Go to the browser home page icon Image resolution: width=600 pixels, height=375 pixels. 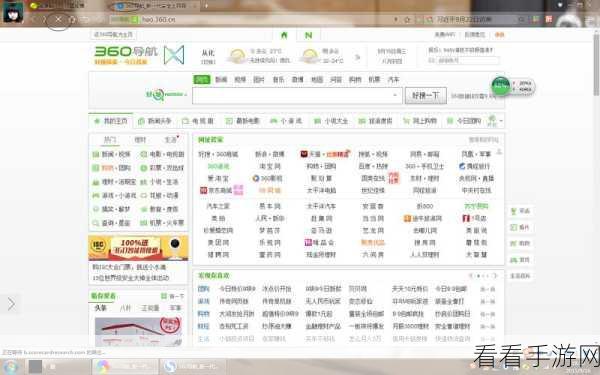72,19
